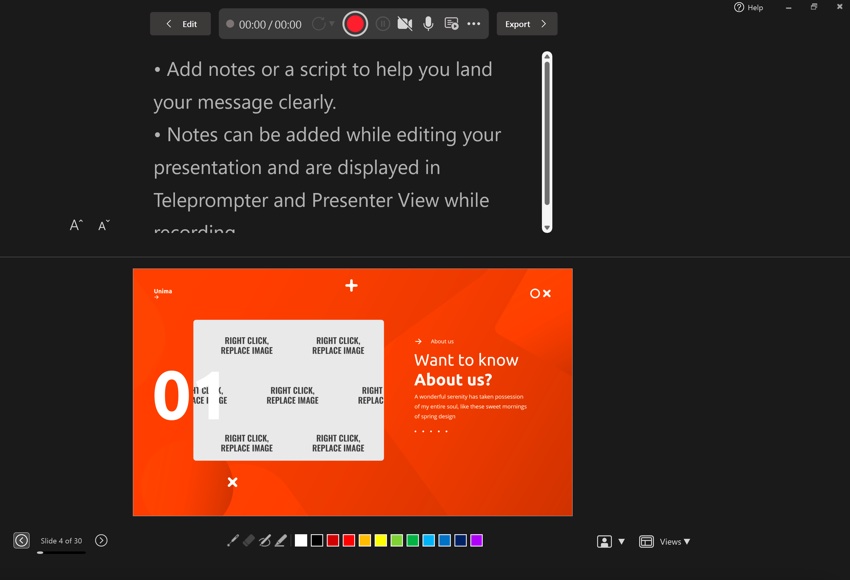Go to the previous slide
Image resolution: width=850 pixels, height=580 pixels.
click(x=22, y=540)
